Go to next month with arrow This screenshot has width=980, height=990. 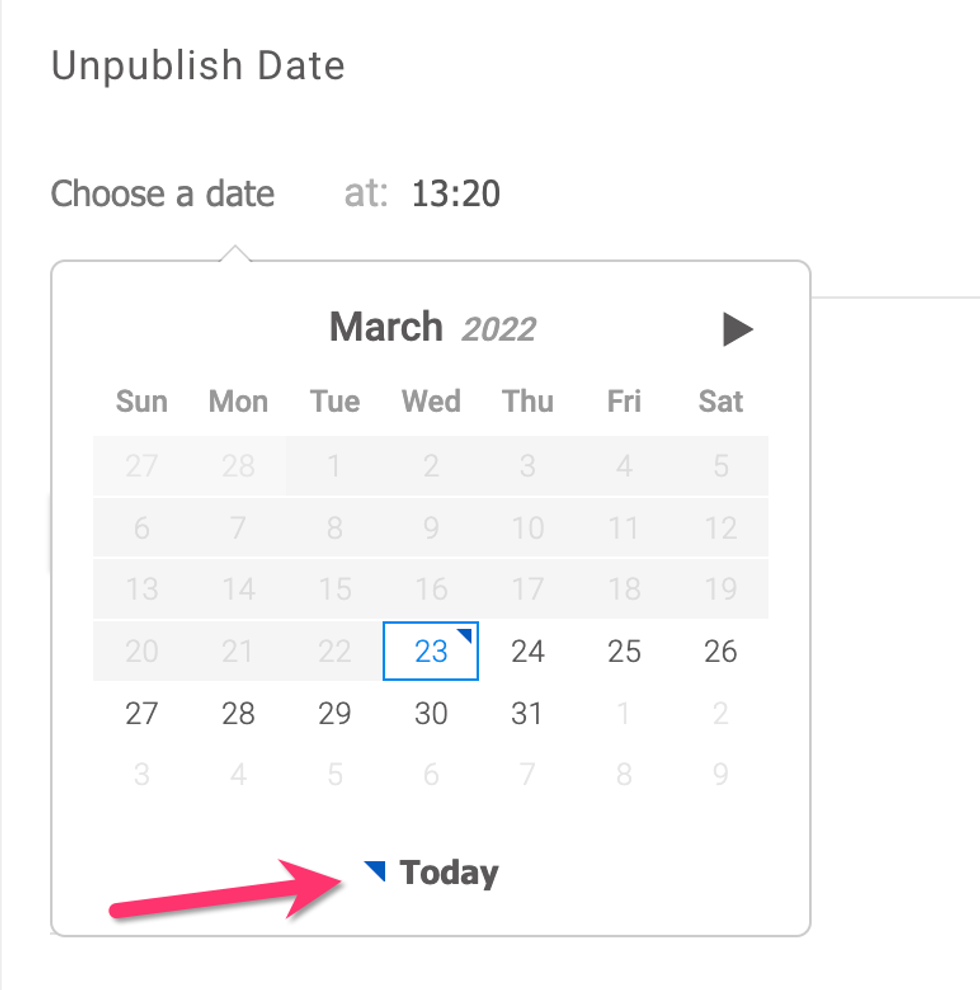point(737,329)
